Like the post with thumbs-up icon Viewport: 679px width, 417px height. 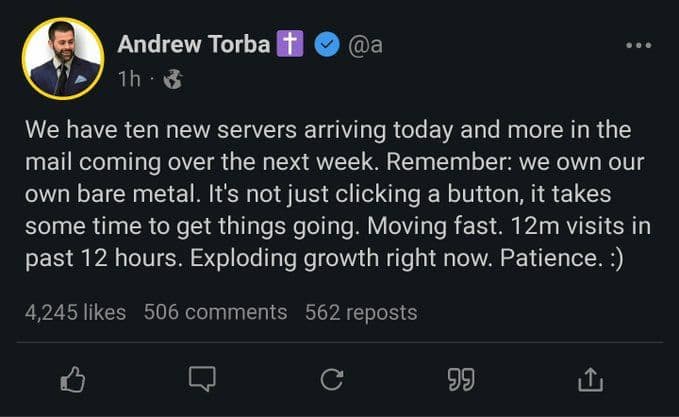pyautogui.click(x=74, y=379)
